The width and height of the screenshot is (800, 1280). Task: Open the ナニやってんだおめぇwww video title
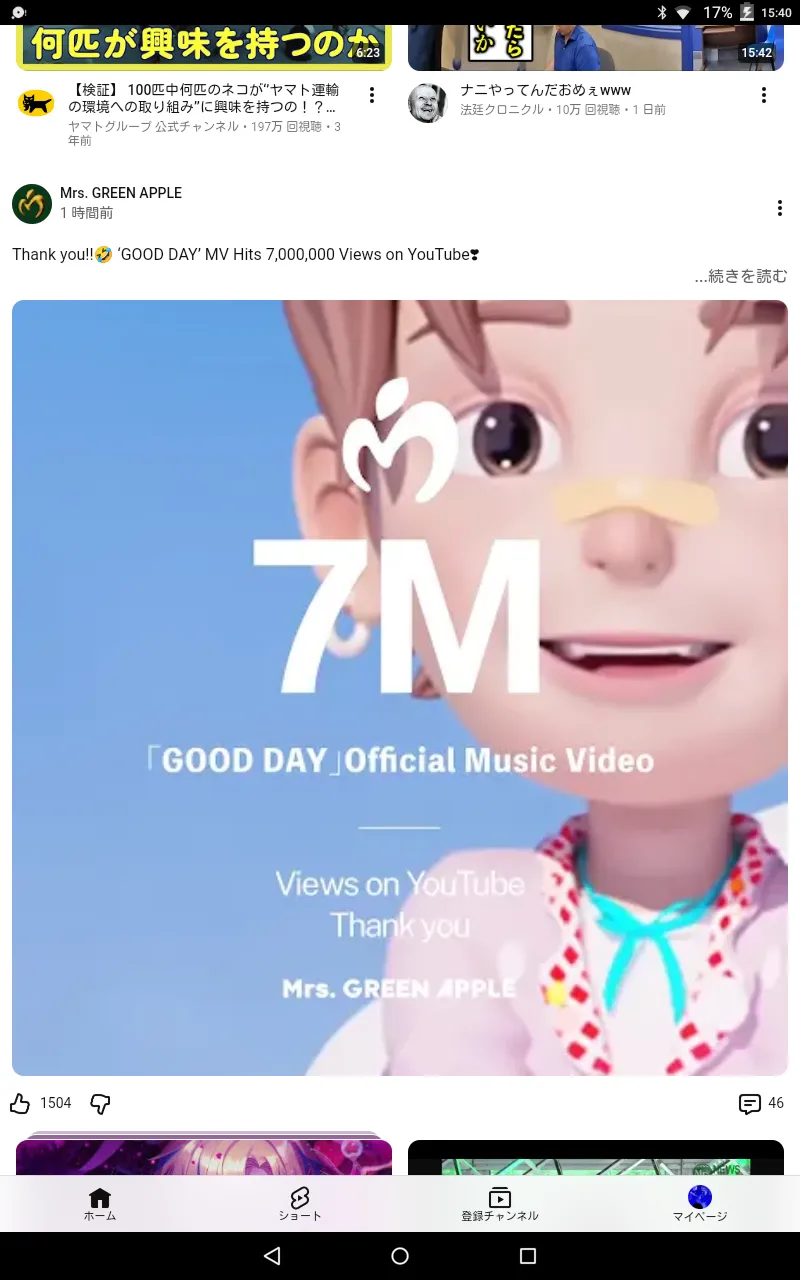click(x=545, y=90)
